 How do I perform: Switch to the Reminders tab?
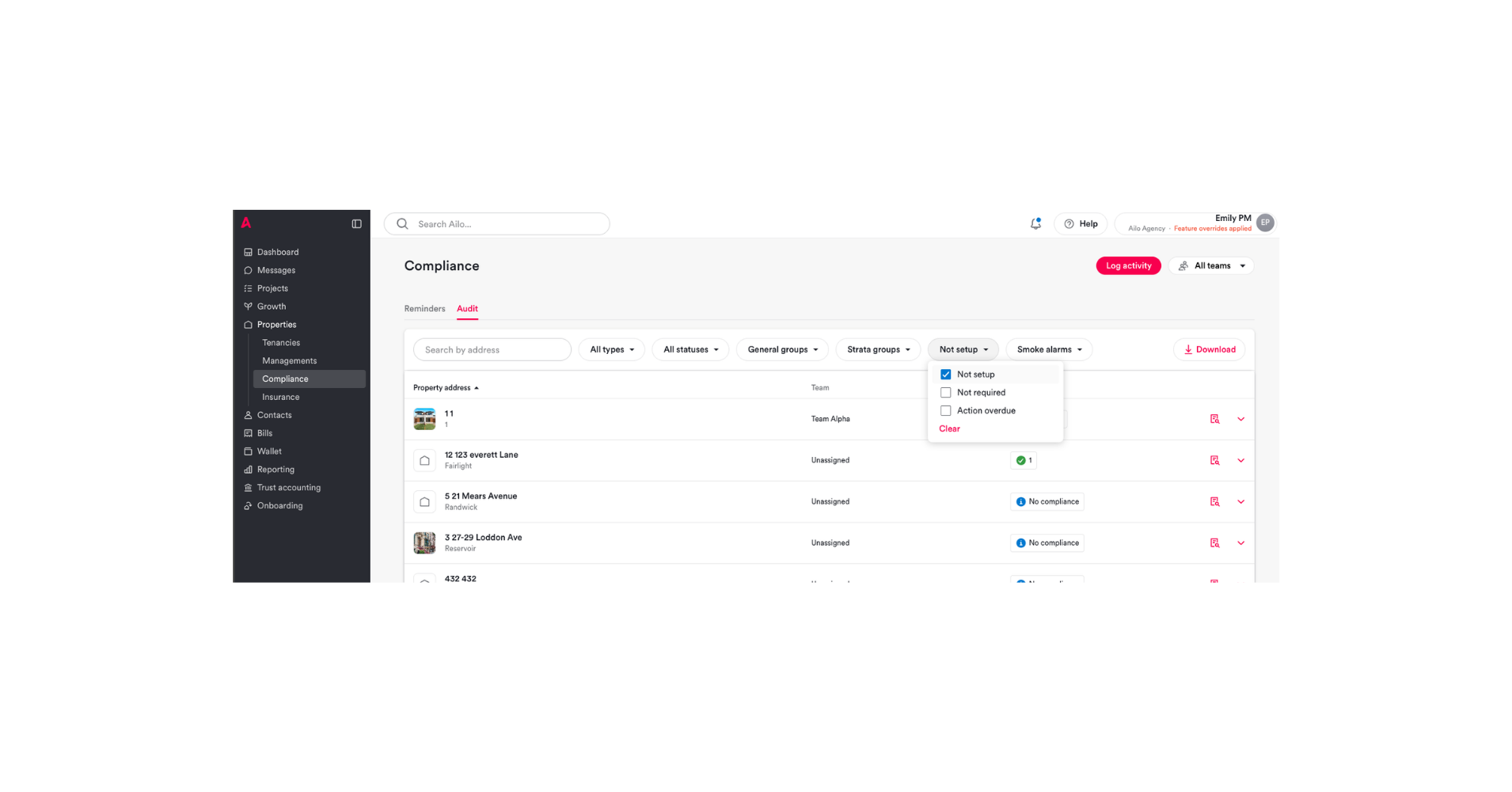coord(425,309)
